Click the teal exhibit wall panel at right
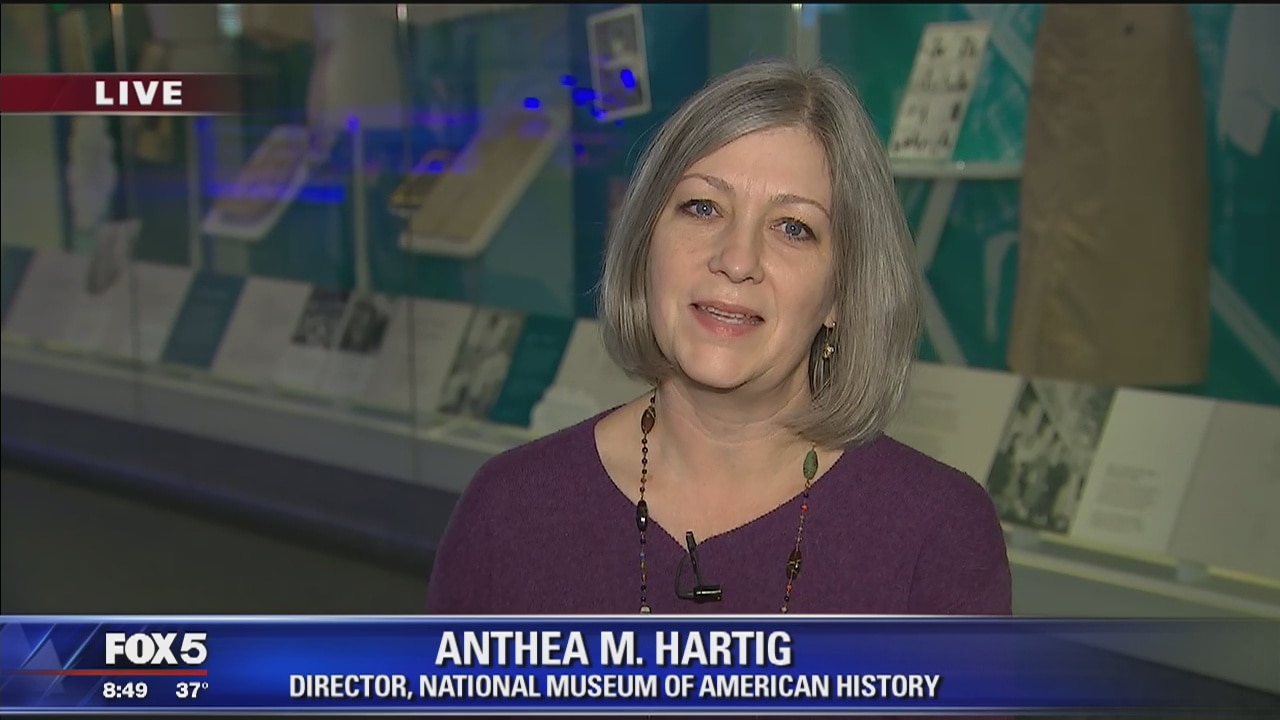Screen dimensions: 1280x720 [1240, 250]
